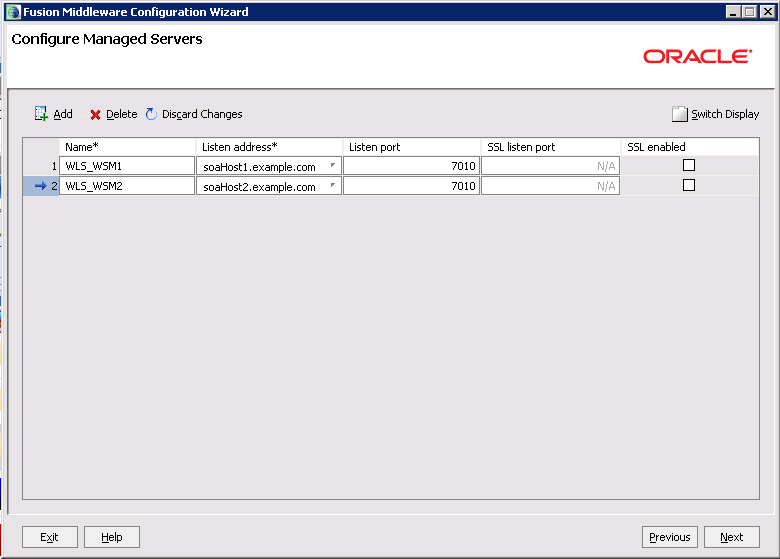The image size is (780, 559).
Task: Proceed with the Next button
Action: (x=732, y=537)
